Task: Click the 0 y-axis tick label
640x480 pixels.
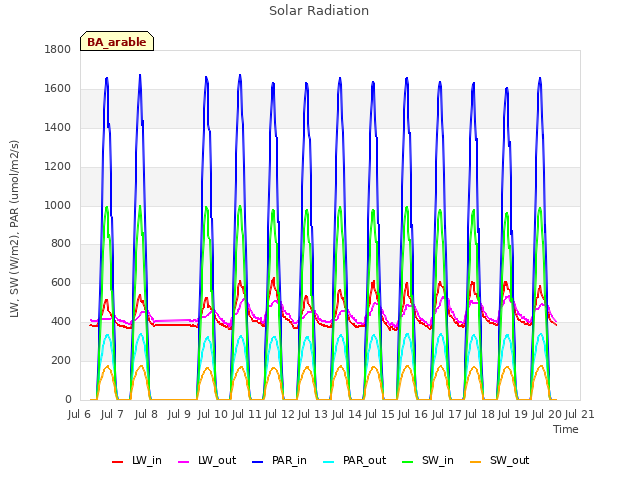Action: [68, 400]
